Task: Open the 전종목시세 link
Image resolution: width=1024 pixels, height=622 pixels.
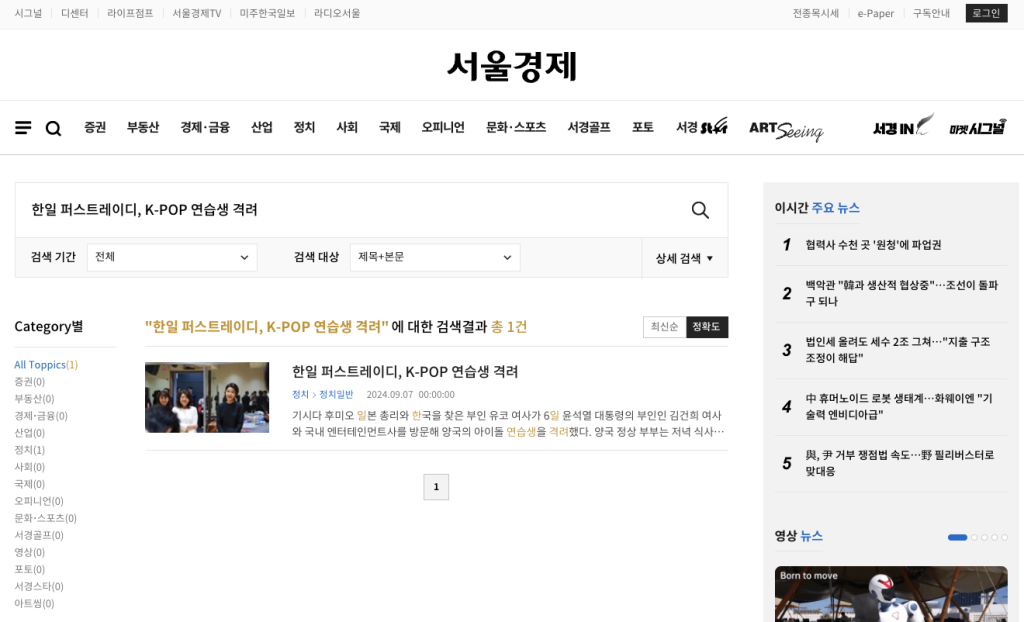Action: pyautogui.click(x=816, y=13)
